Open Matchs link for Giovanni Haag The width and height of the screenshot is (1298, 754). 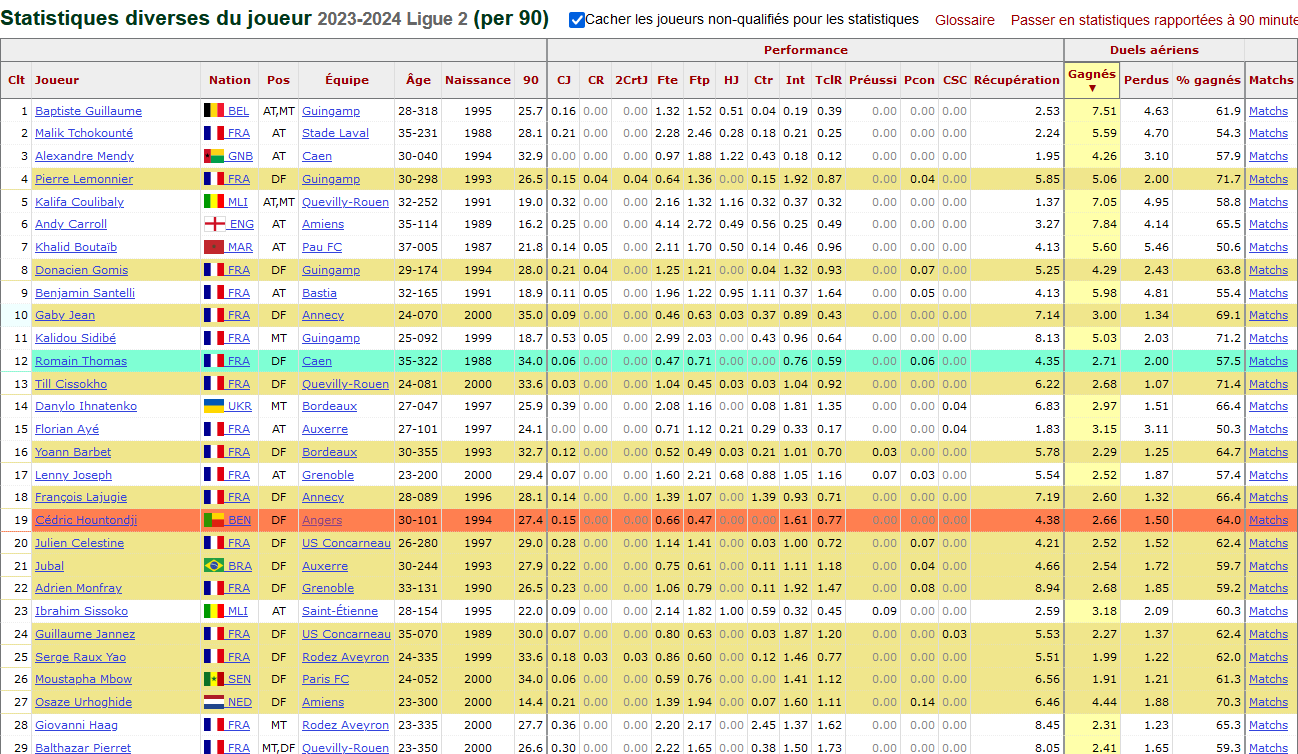click(x=1268, y=725)
